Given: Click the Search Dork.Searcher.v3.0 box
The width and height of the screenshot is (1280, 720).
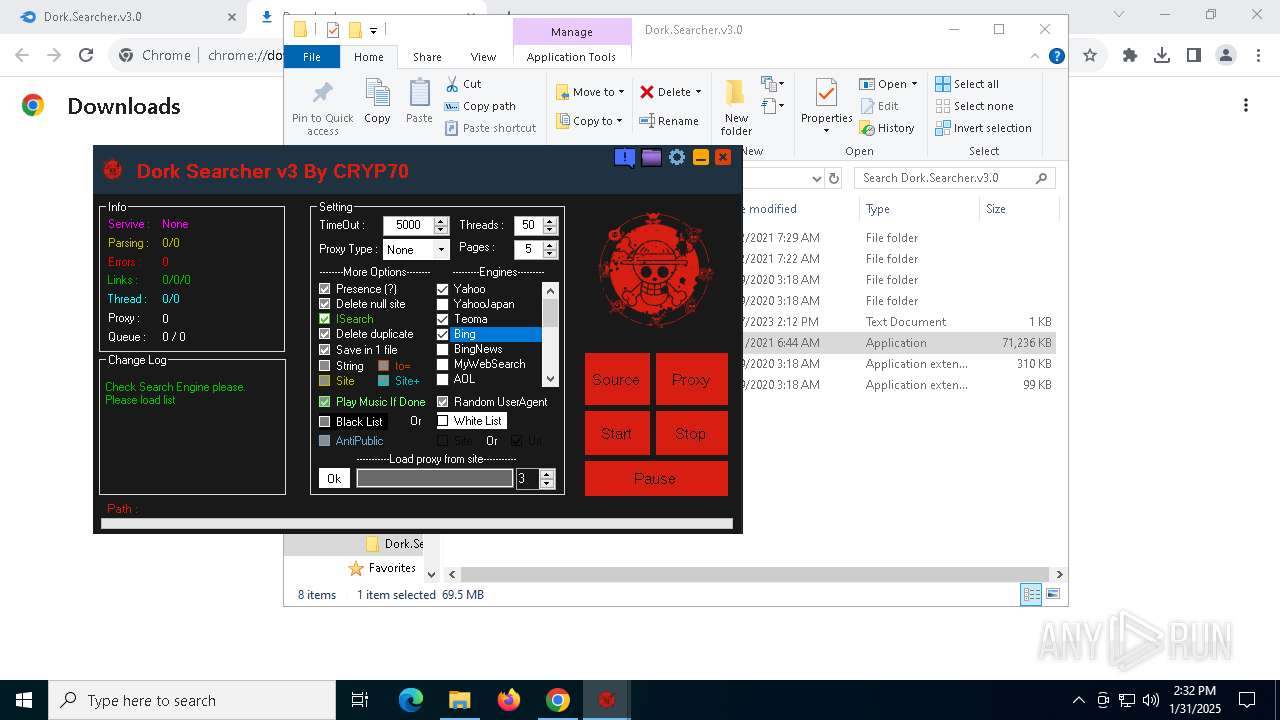Looking at the screenshot, I should pyautogui.click(x=954, y=178).
